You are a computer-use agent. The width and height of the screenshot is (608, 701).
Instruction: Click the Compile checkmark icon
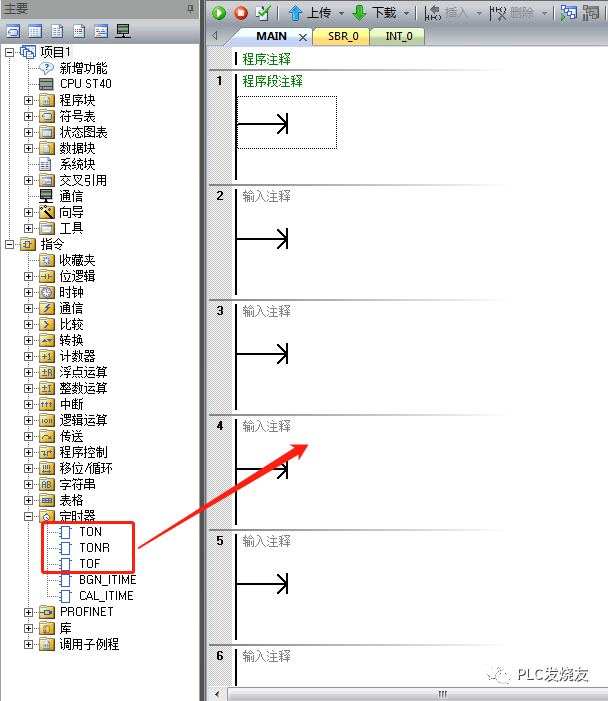coord(263,13)
